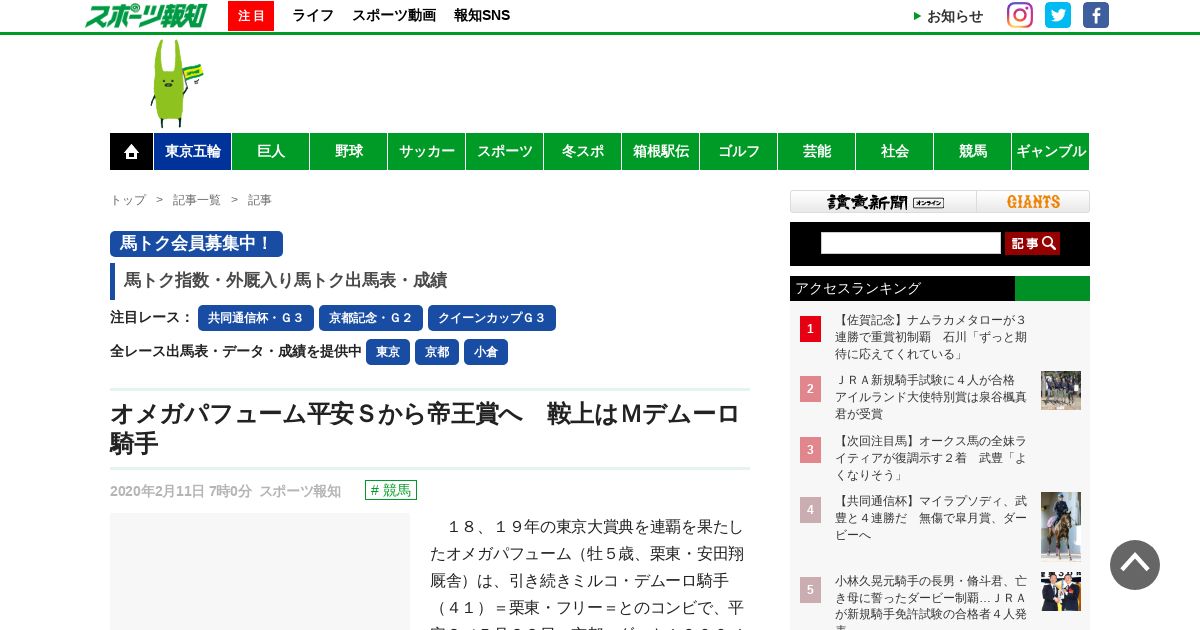Screen dimensions: 1200x630
Task: Select the 社会 navigation tab
Action: click(x=895, y=151)
